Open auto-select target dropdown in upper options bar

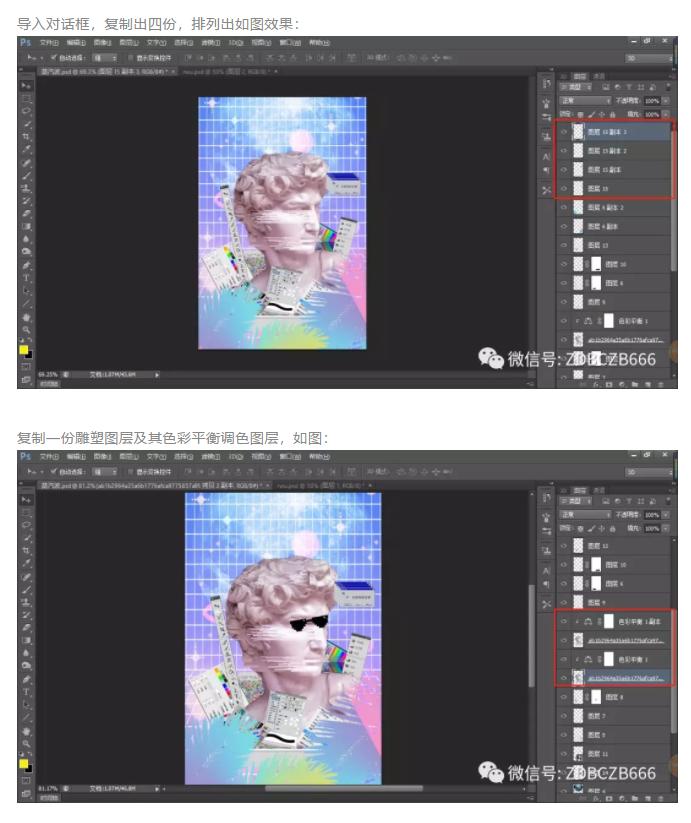tap(104, 58)
